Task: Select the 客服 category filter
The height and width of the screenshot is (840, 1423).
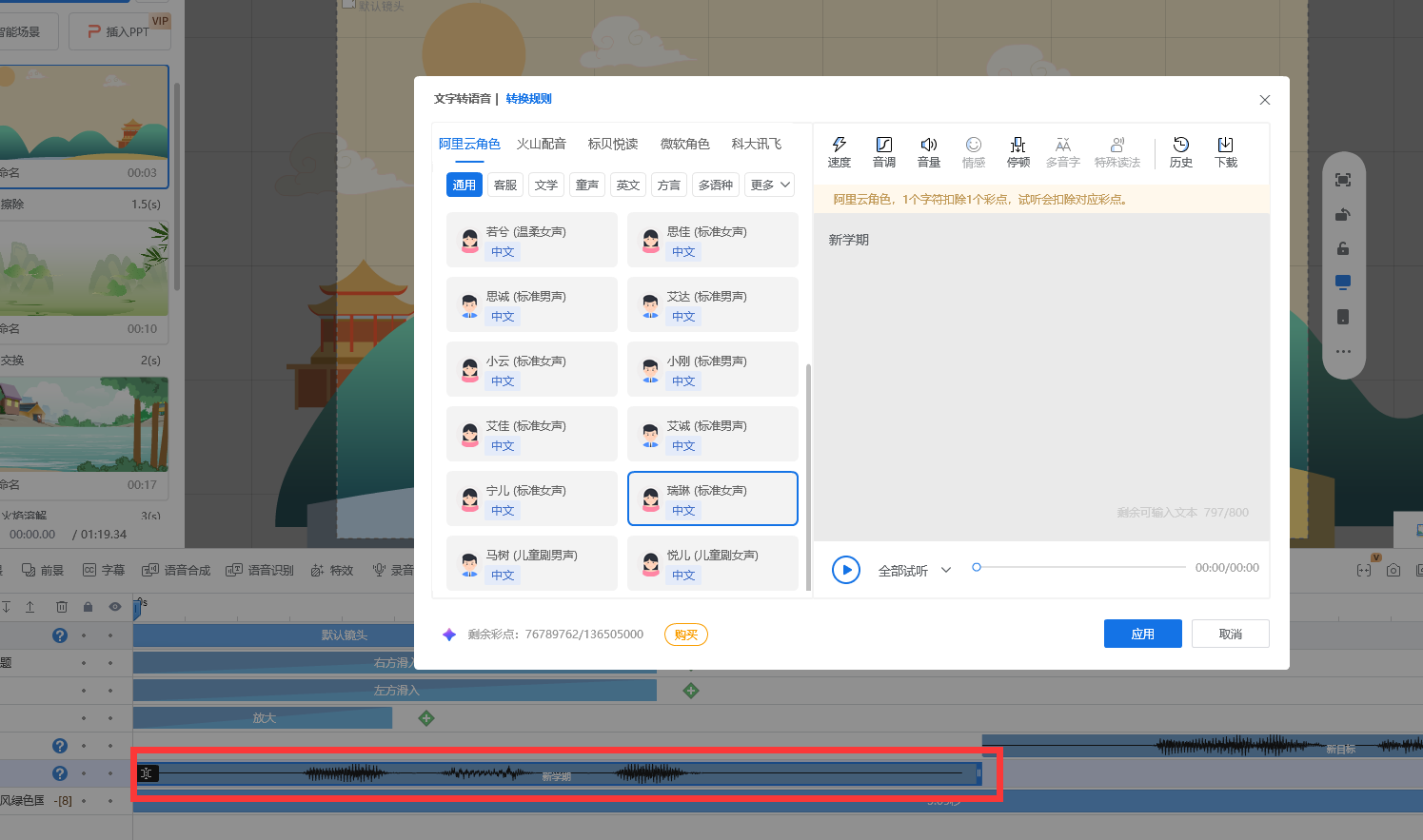Action: click(x=504, y=185)
